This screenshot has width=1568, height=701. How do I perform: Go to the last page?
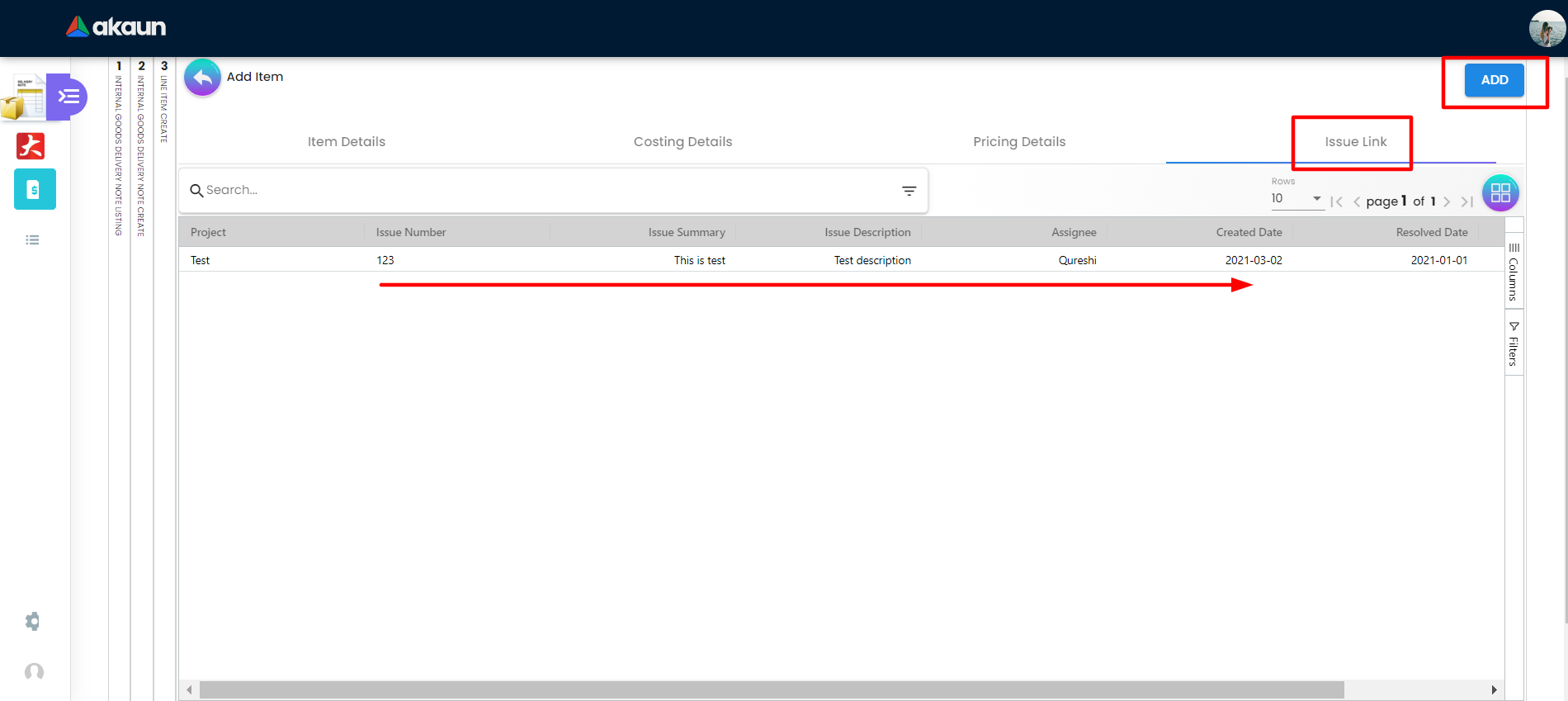(x=1466, y=201)
